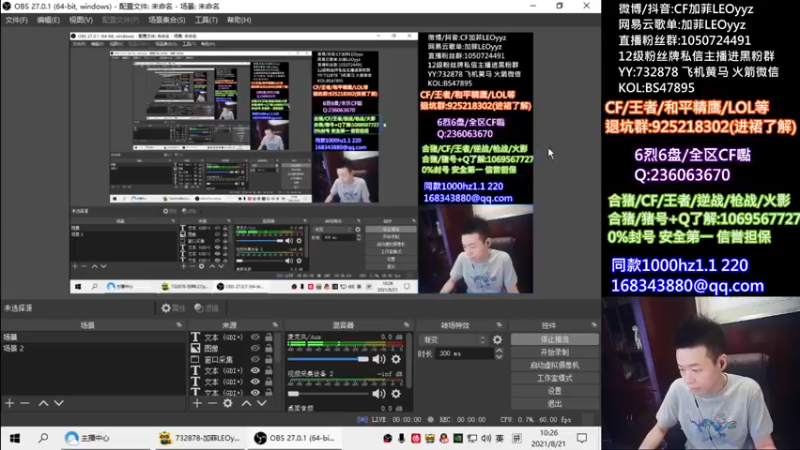Click the CPU: 0.7%, 60.00 fps status
The image size is (800, 450).
click(x=536, y=419)
